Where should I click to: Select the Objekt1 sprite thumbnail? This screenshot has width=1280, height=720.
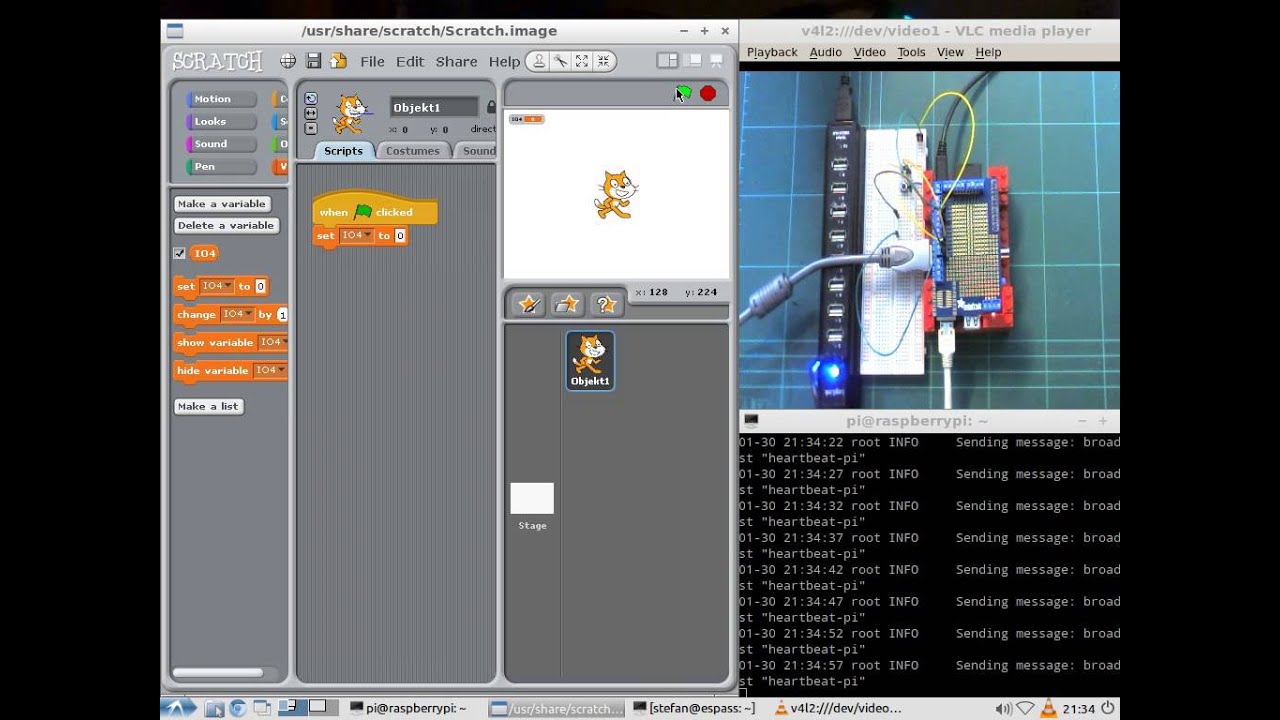point(590,360)
